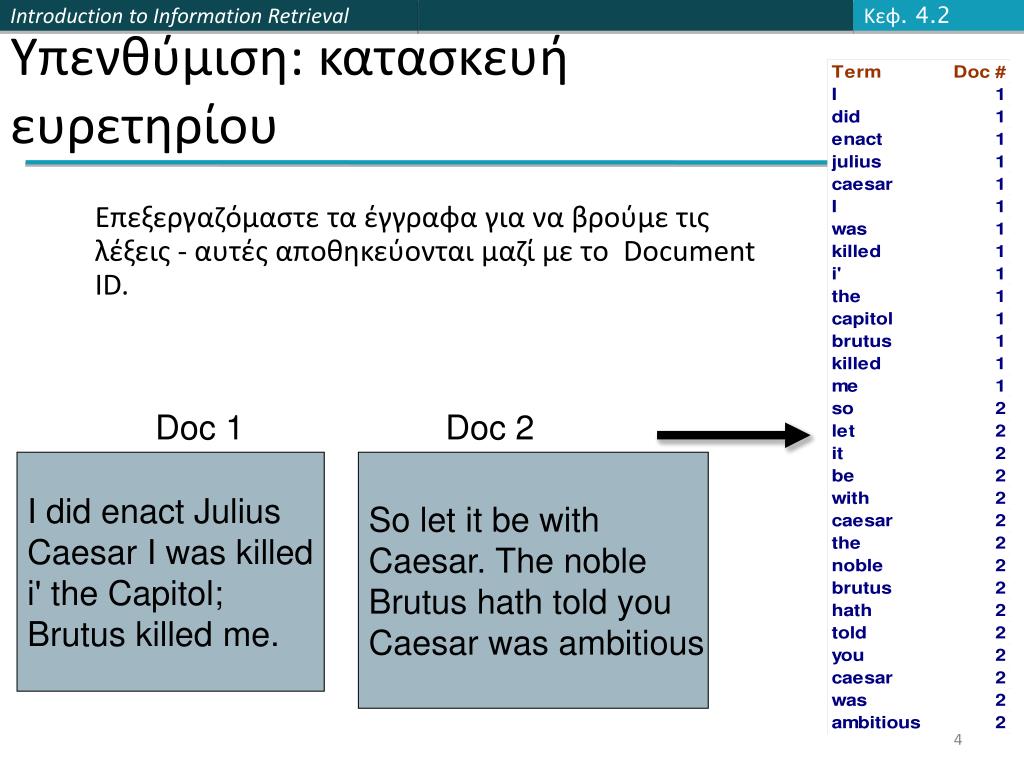Click the 'Introduction to Information Retrieval' header text

(180, 16)
